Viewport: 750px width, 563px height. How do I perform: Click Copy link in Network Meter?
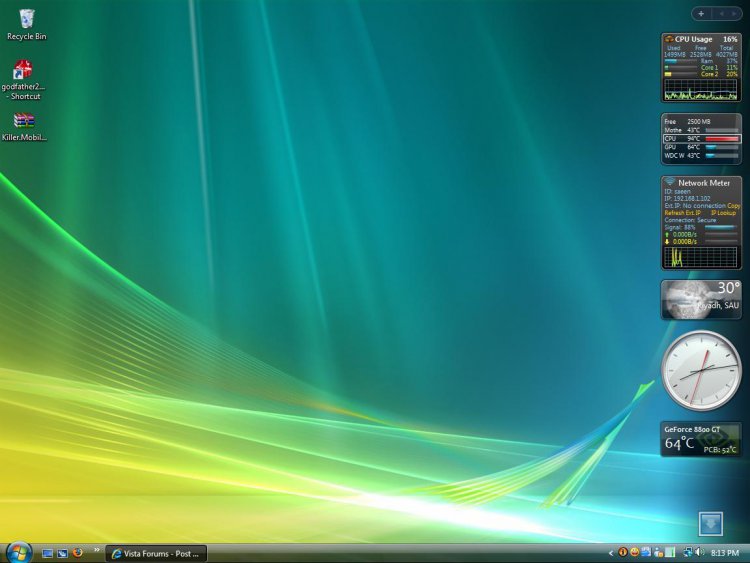point(734,206)
